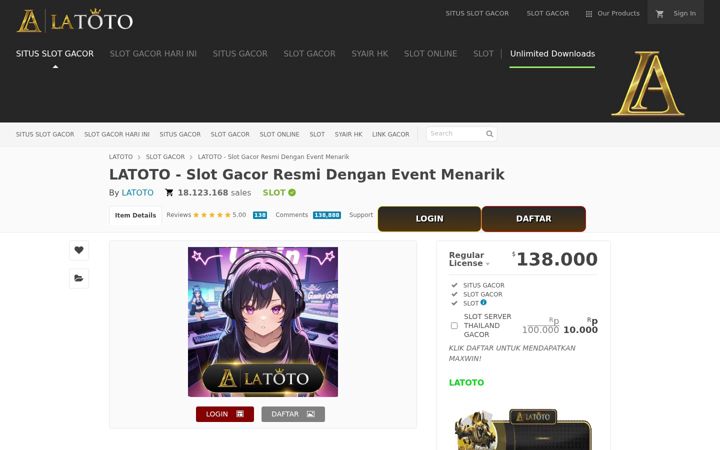
Task: Select SLOT ONLINE in the dark main nav
Action: tap(430, 54)
